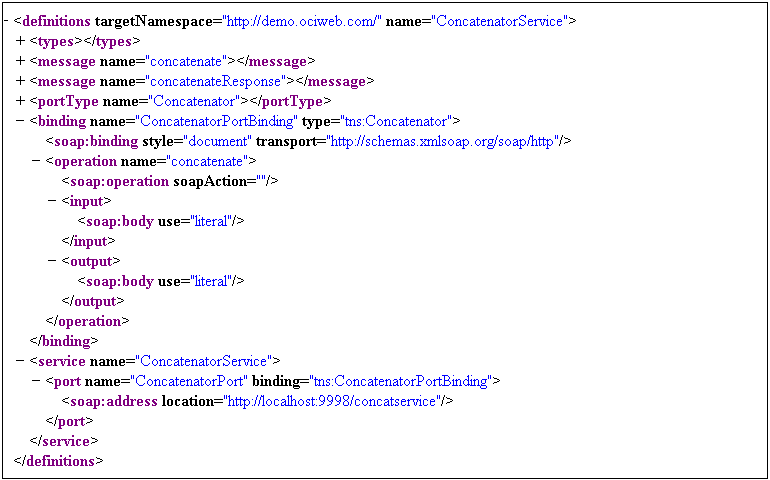Viewport: 770px width, 480px height.
Task: Click soap:body literal under output
Action: 161,281
